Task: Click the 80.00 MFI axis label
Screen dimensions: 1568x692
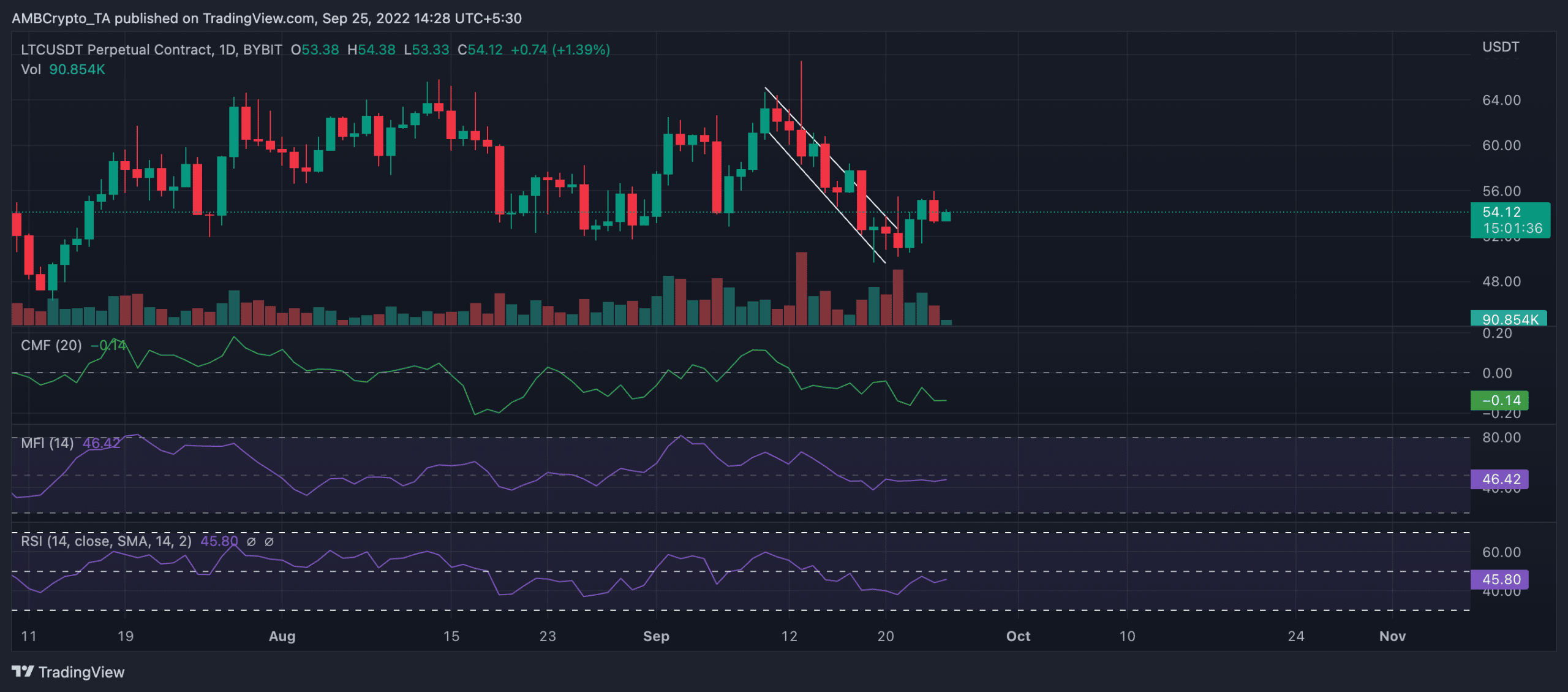Action: [x=1501, y=437]
